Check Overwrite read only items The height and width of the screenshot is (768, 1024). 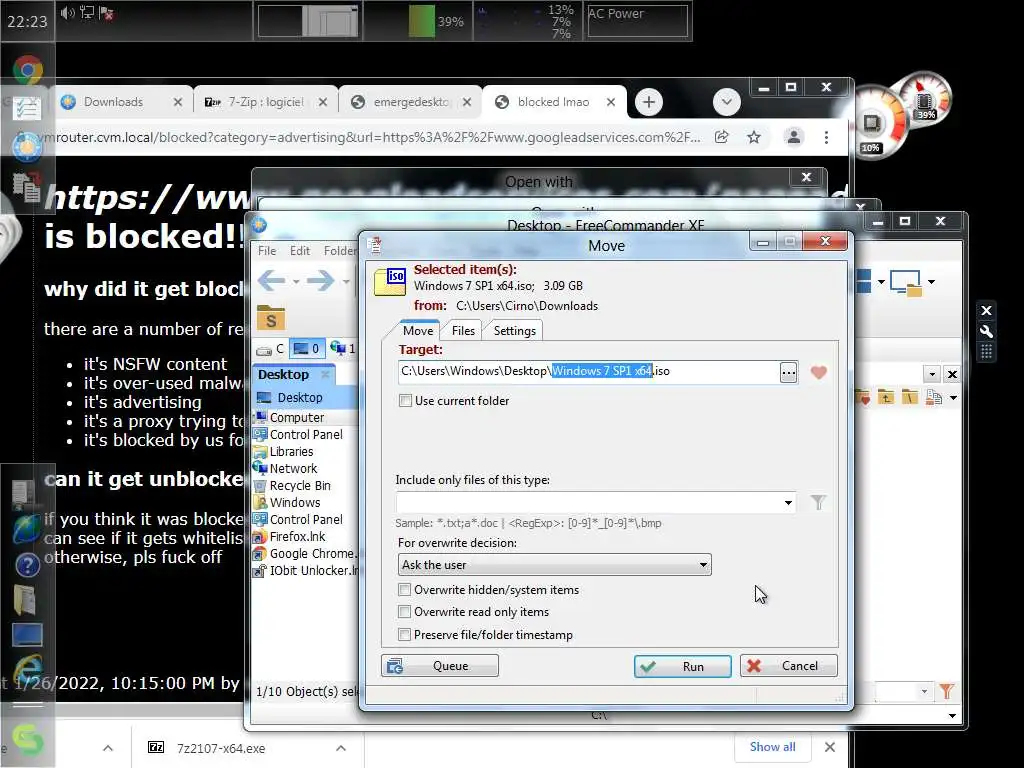click(x=404, y=612)
